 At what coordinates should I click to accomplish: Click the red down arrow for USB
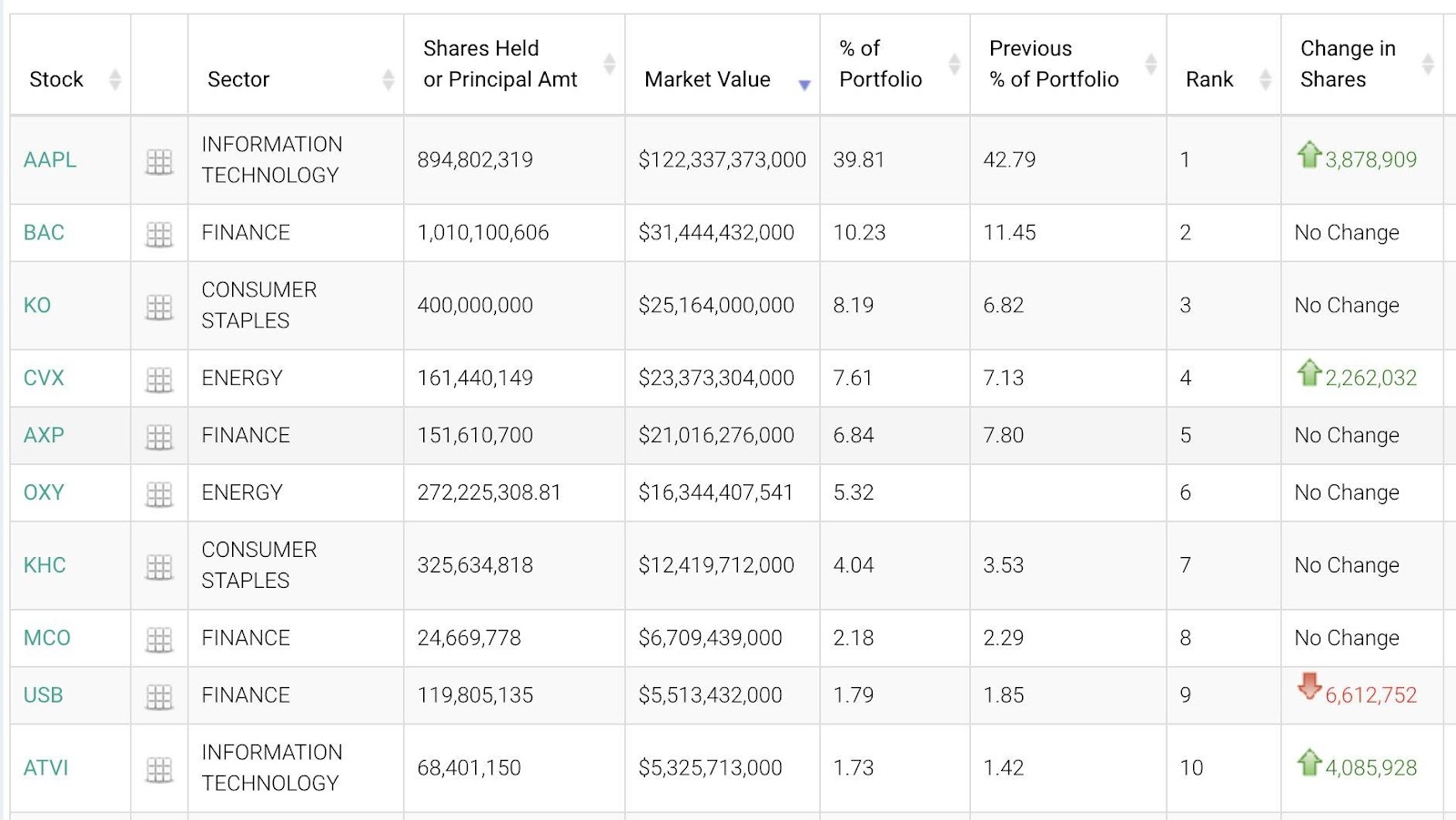tap(1309, 686)
